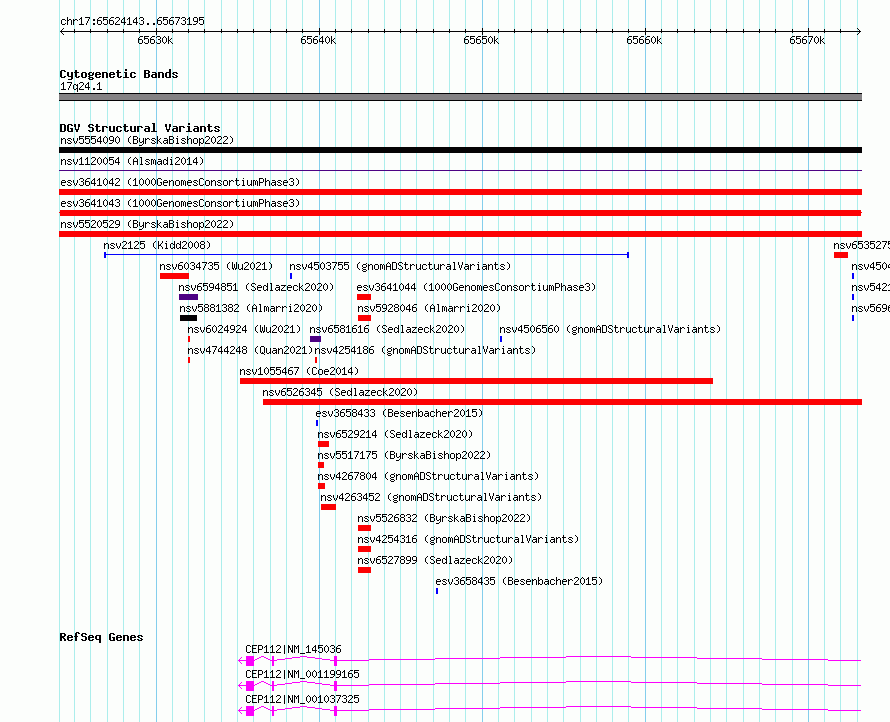890x722 pixels.
Task: Select esv3641044 (1000GenomesConsortiumPhase3) label
Action: tap(476, 287)
